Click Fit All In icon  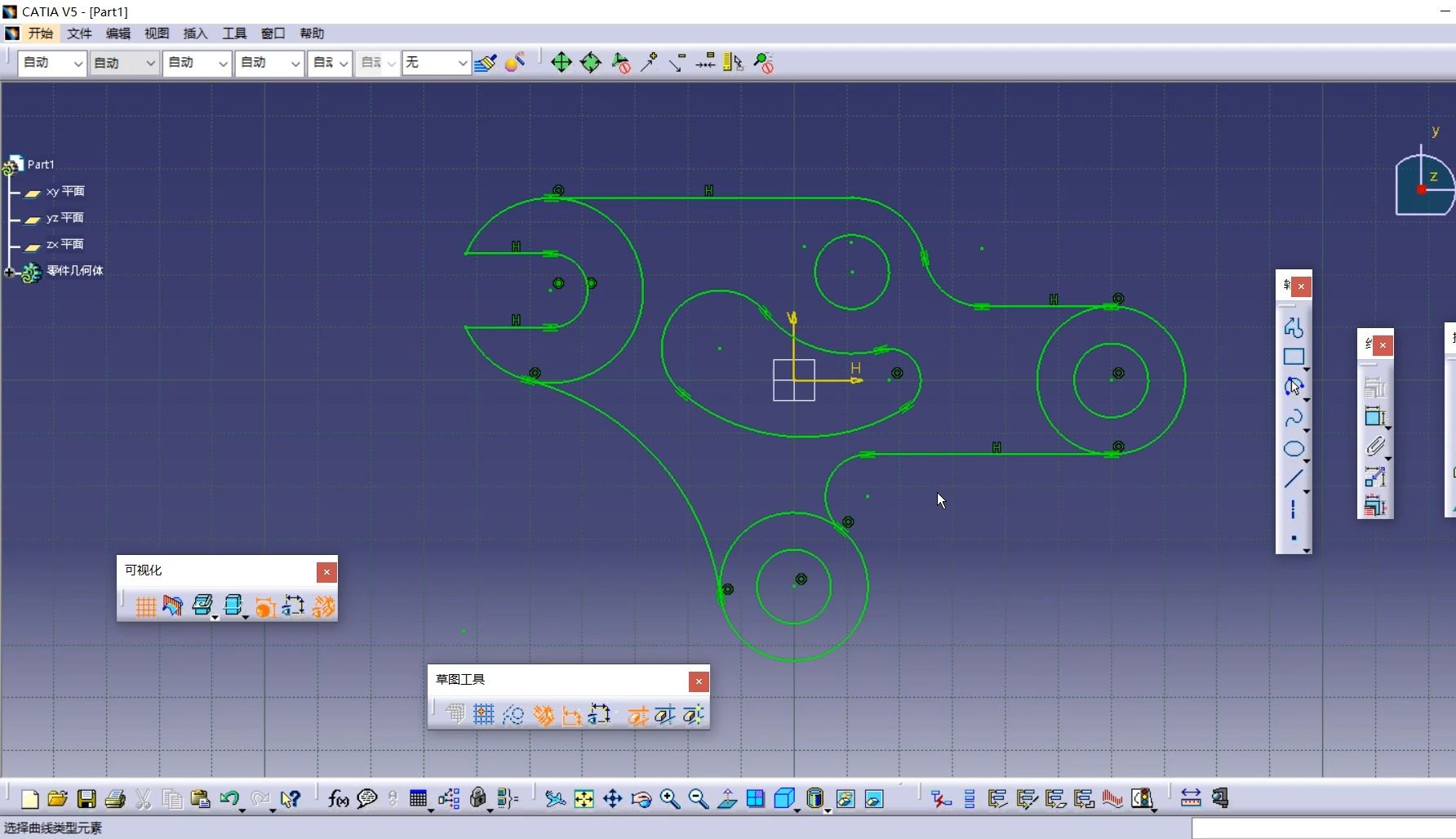584,799
